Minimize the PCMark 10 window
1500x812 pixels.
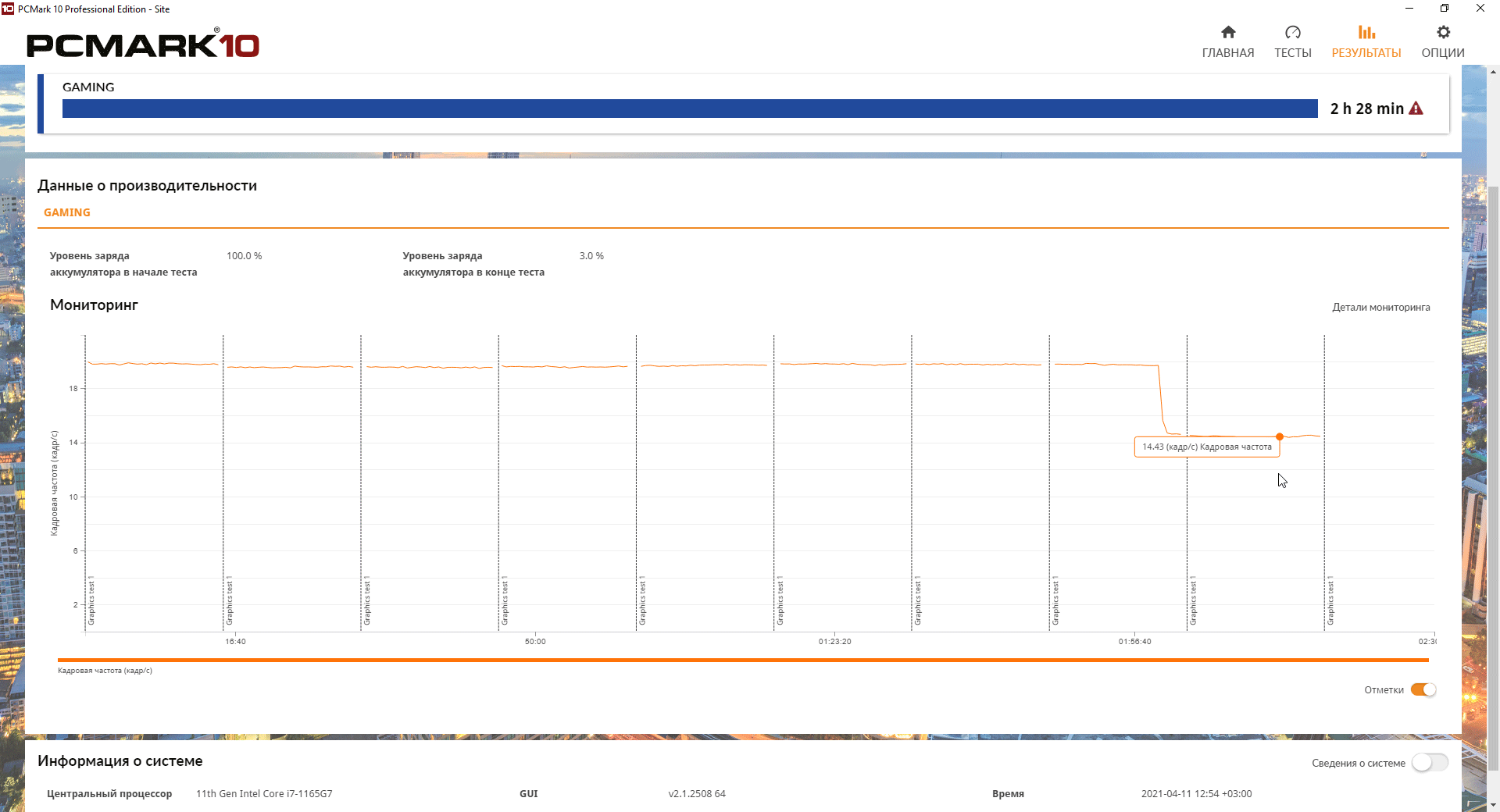click(1409, 9)
